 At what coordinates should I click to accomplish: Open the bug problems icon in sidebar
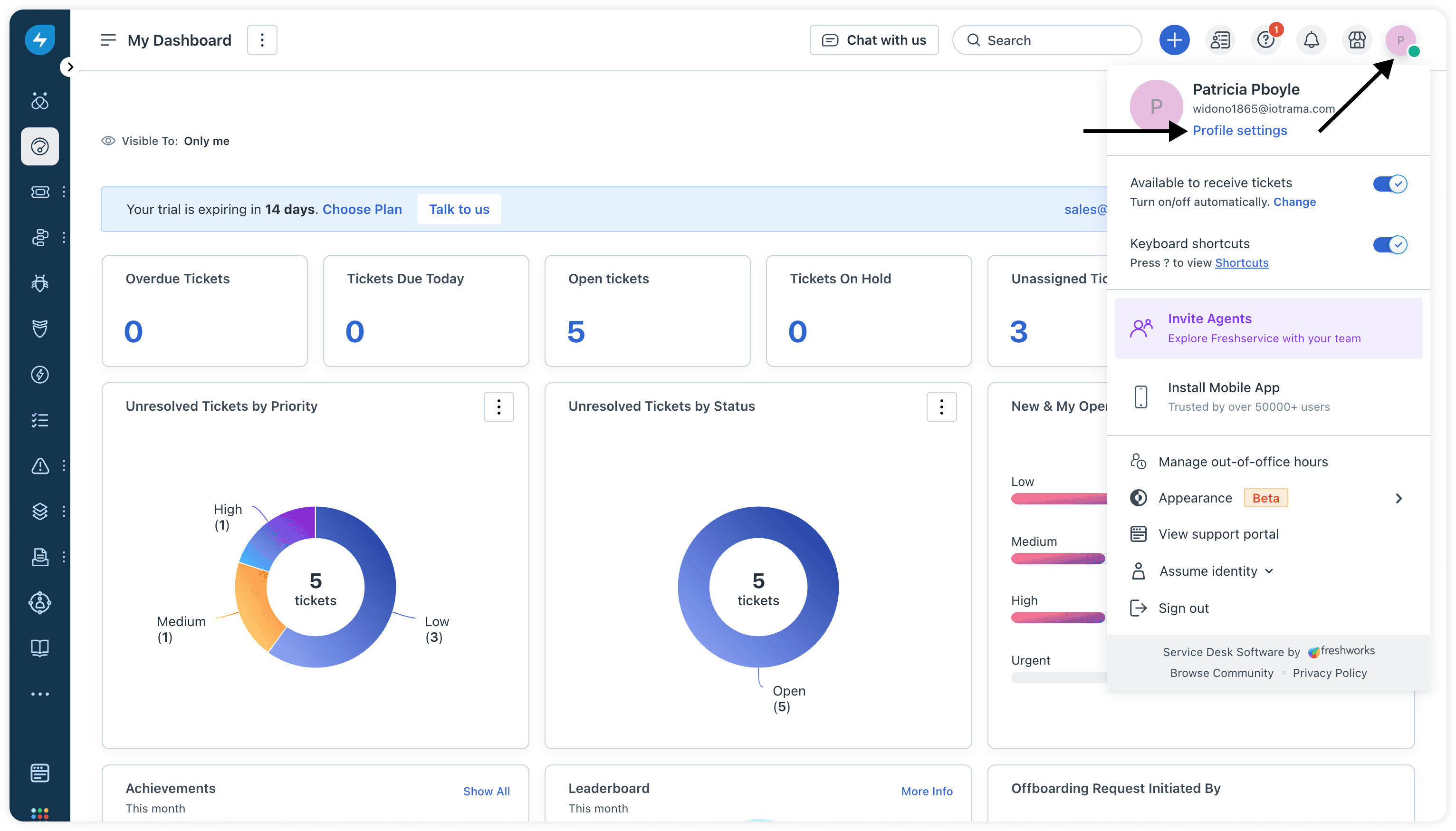click(40, 283)
